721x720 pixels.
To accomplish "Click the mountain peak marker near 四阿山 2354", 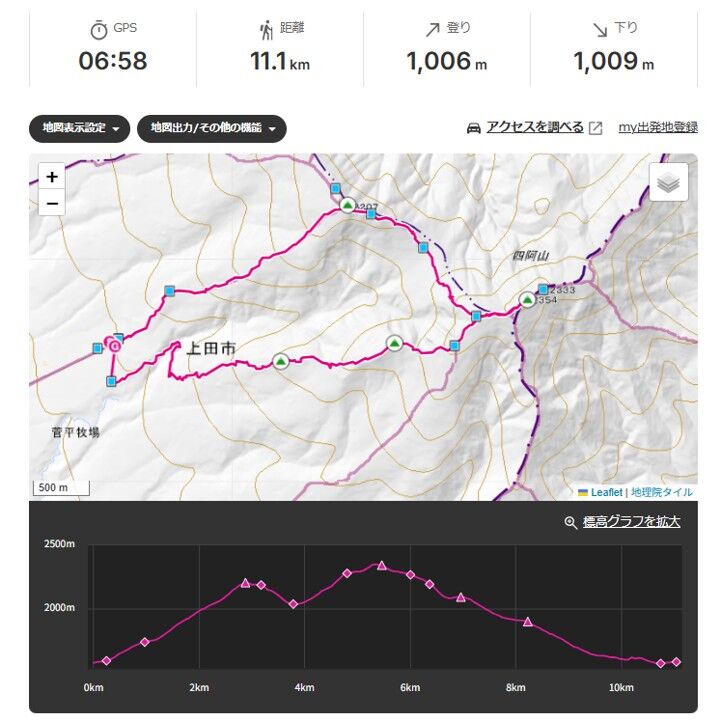I will tap(527, 300).
